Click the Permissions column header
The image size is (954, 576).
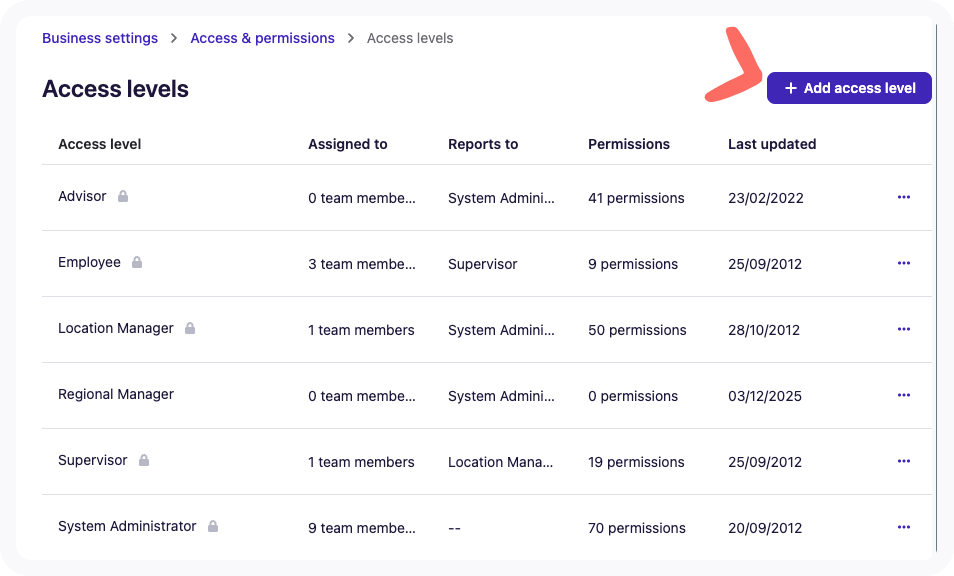tap(629, 144)
